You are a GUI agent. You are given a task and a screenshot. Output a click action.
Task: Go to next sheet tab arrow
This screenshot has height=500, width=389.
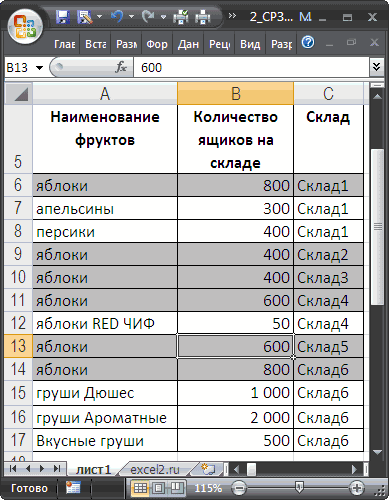[x=42, y=469]
